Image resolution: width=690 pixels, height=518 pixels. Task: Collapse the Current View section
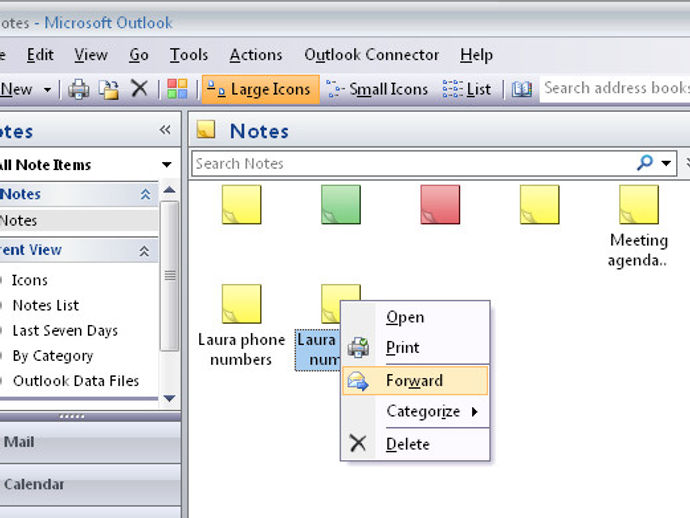click(144, 251)
